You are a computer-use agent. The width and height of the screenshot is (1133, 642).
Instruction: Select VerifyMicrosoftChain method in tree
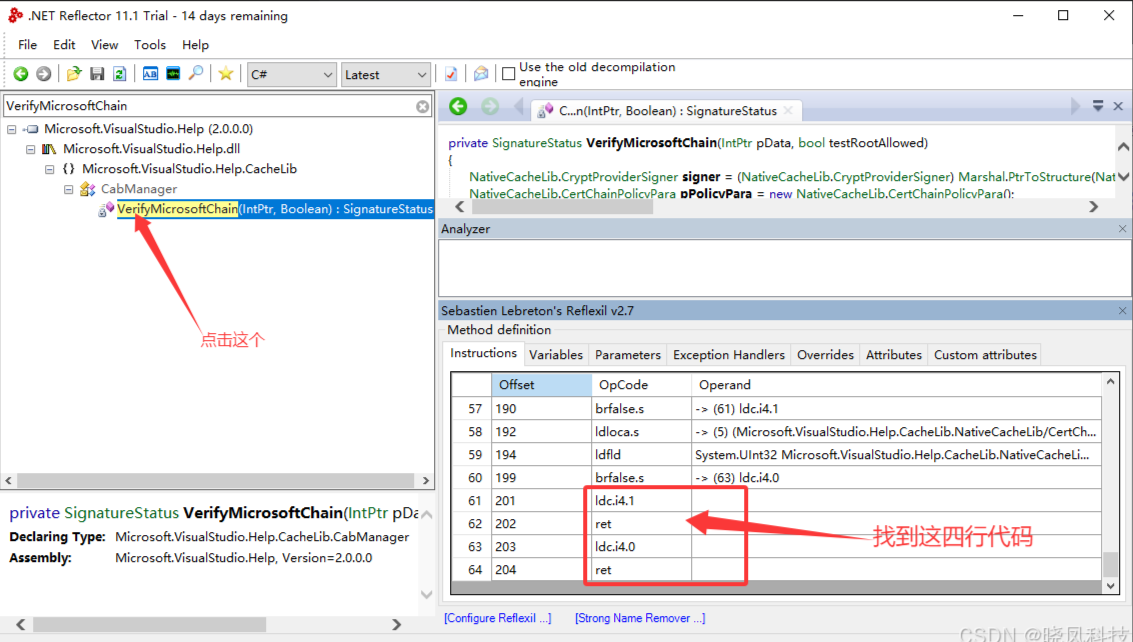(x=275, y=209)
